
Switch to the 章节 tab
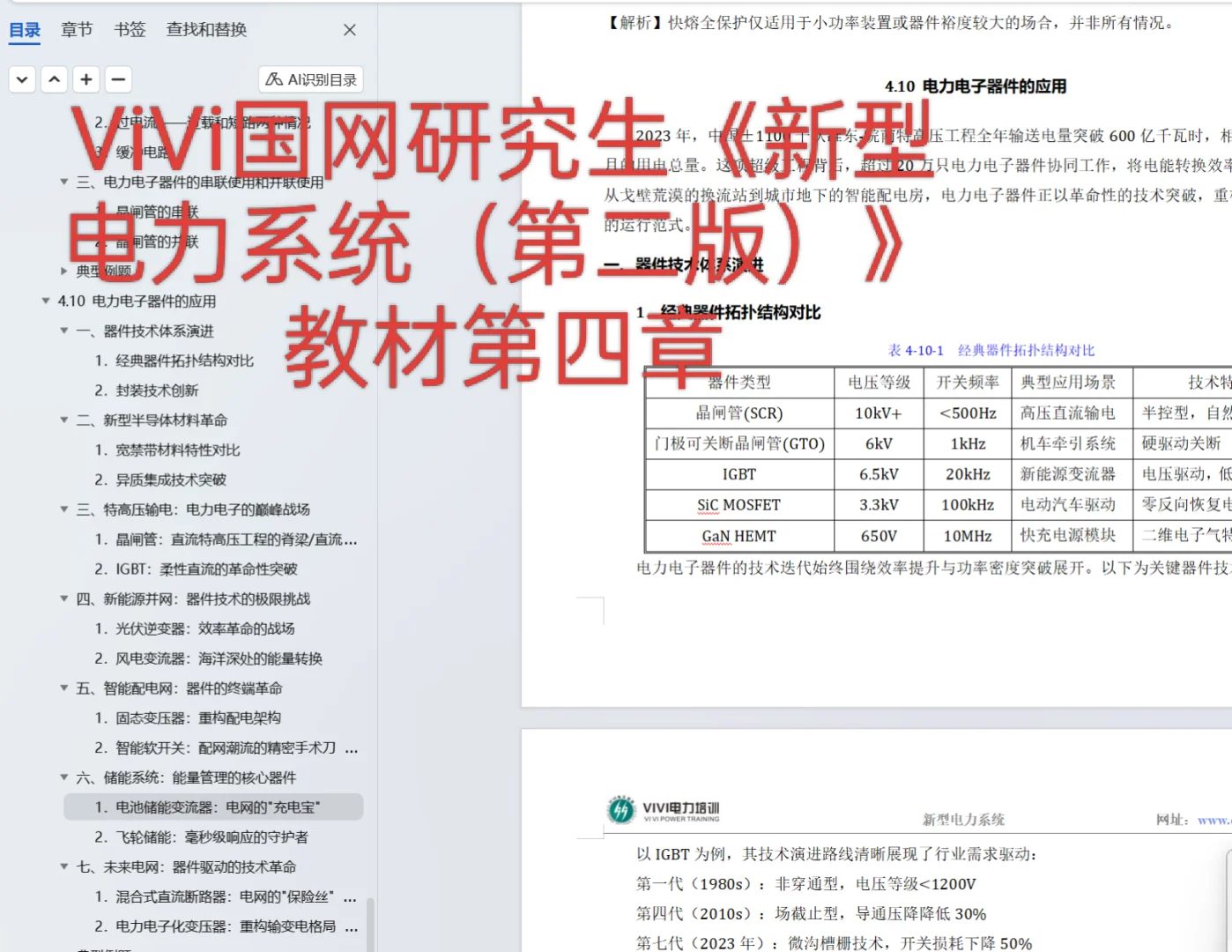pyautogui.click(x=76, y=29)
